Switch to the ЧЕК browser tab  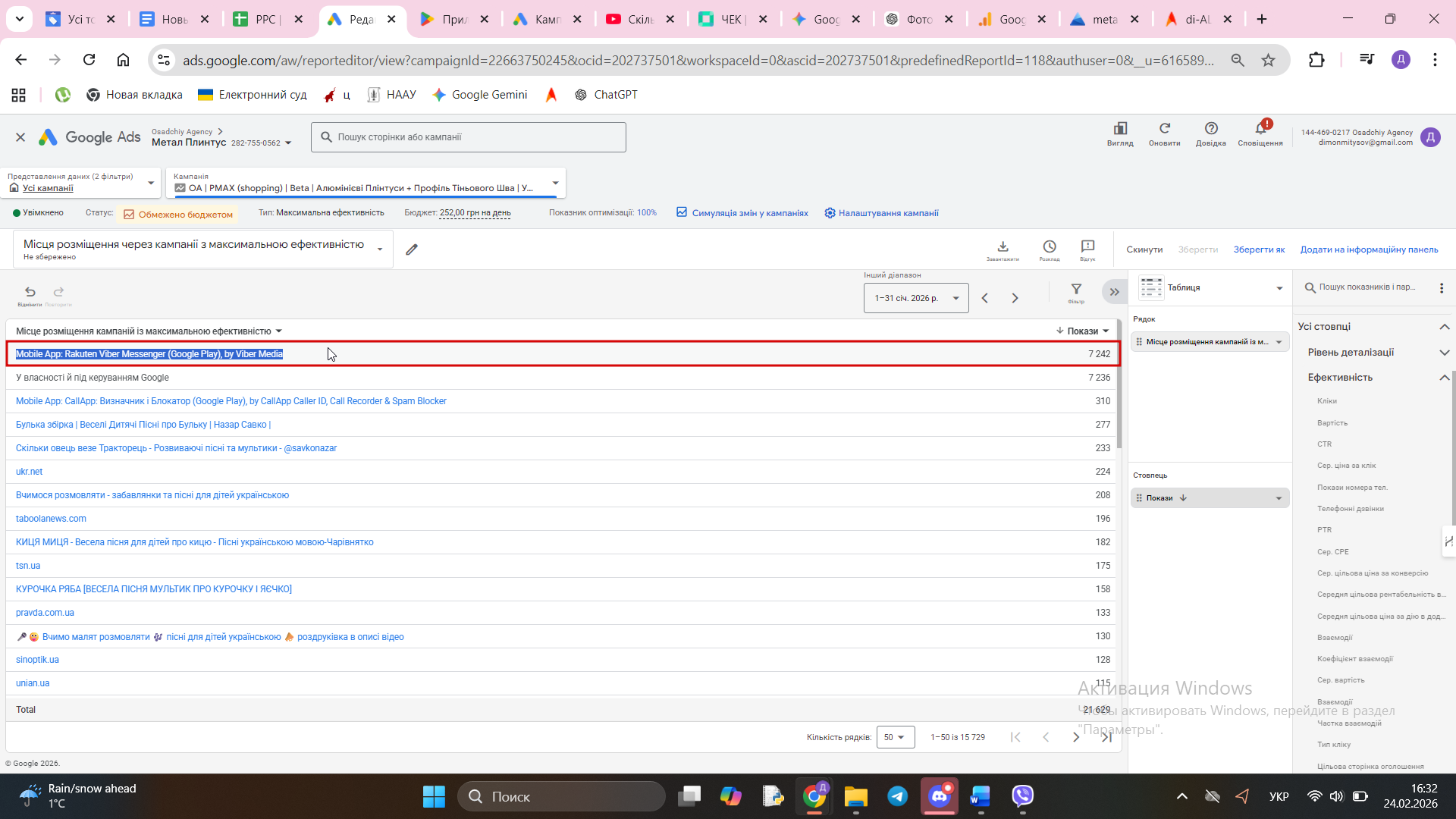[x=730, y=19]
